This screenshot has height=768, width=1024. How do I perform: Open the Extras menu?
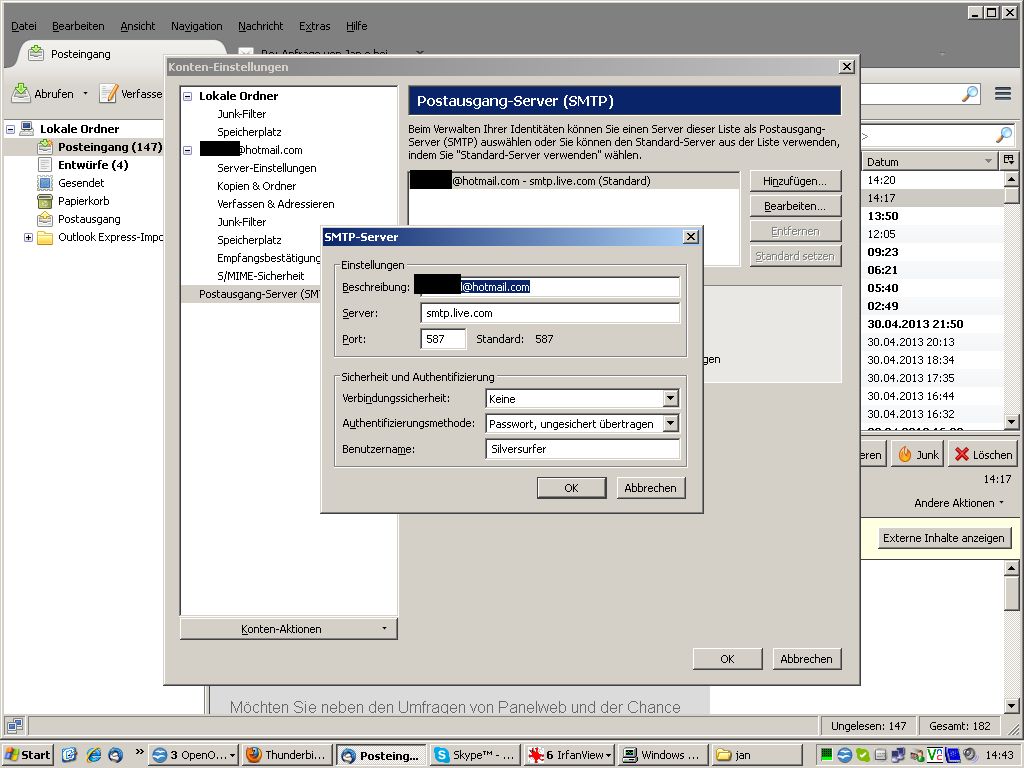(314, 26)
